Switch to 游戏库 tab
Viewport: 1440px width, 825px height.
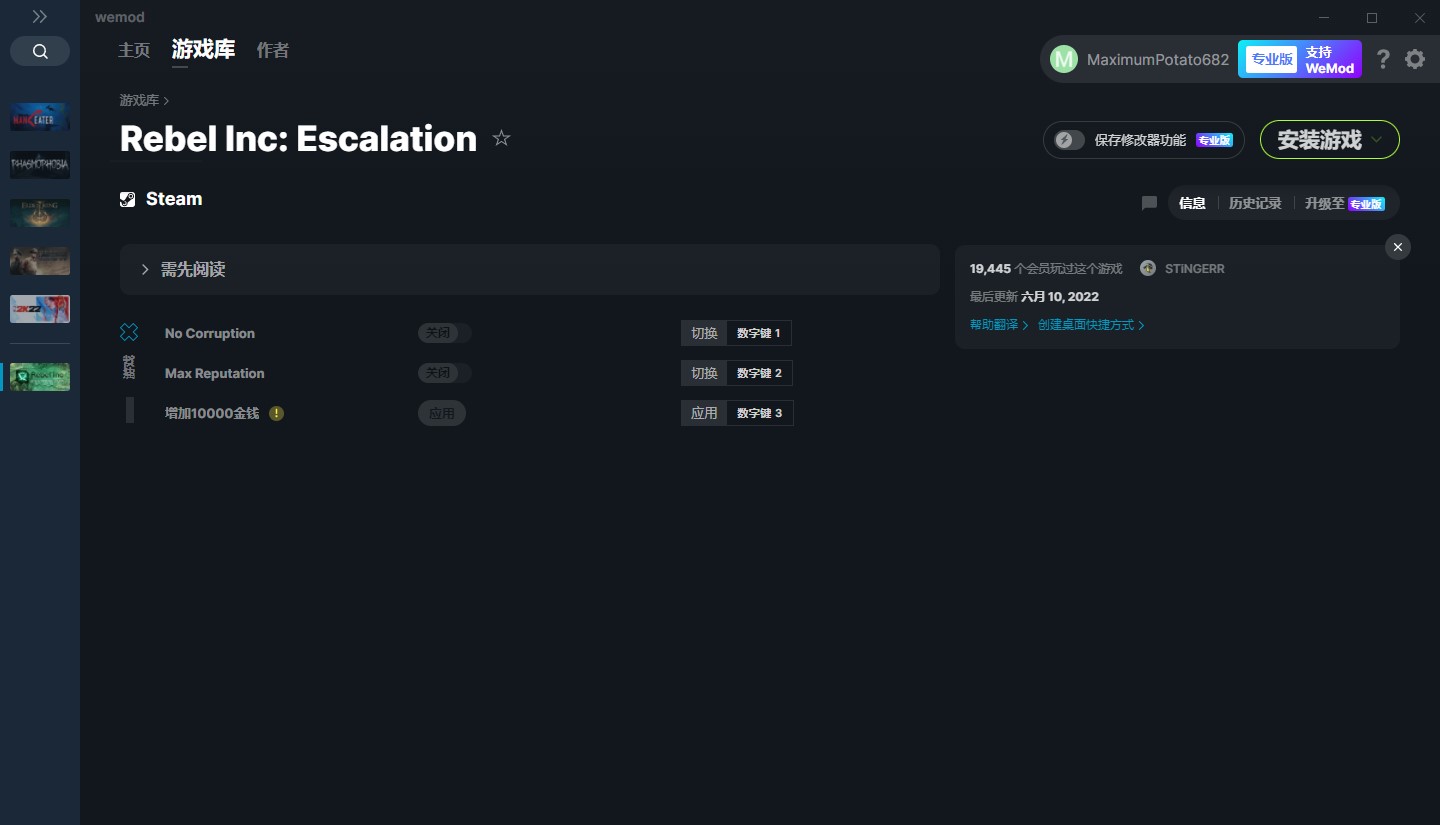(x=203, y=50)
